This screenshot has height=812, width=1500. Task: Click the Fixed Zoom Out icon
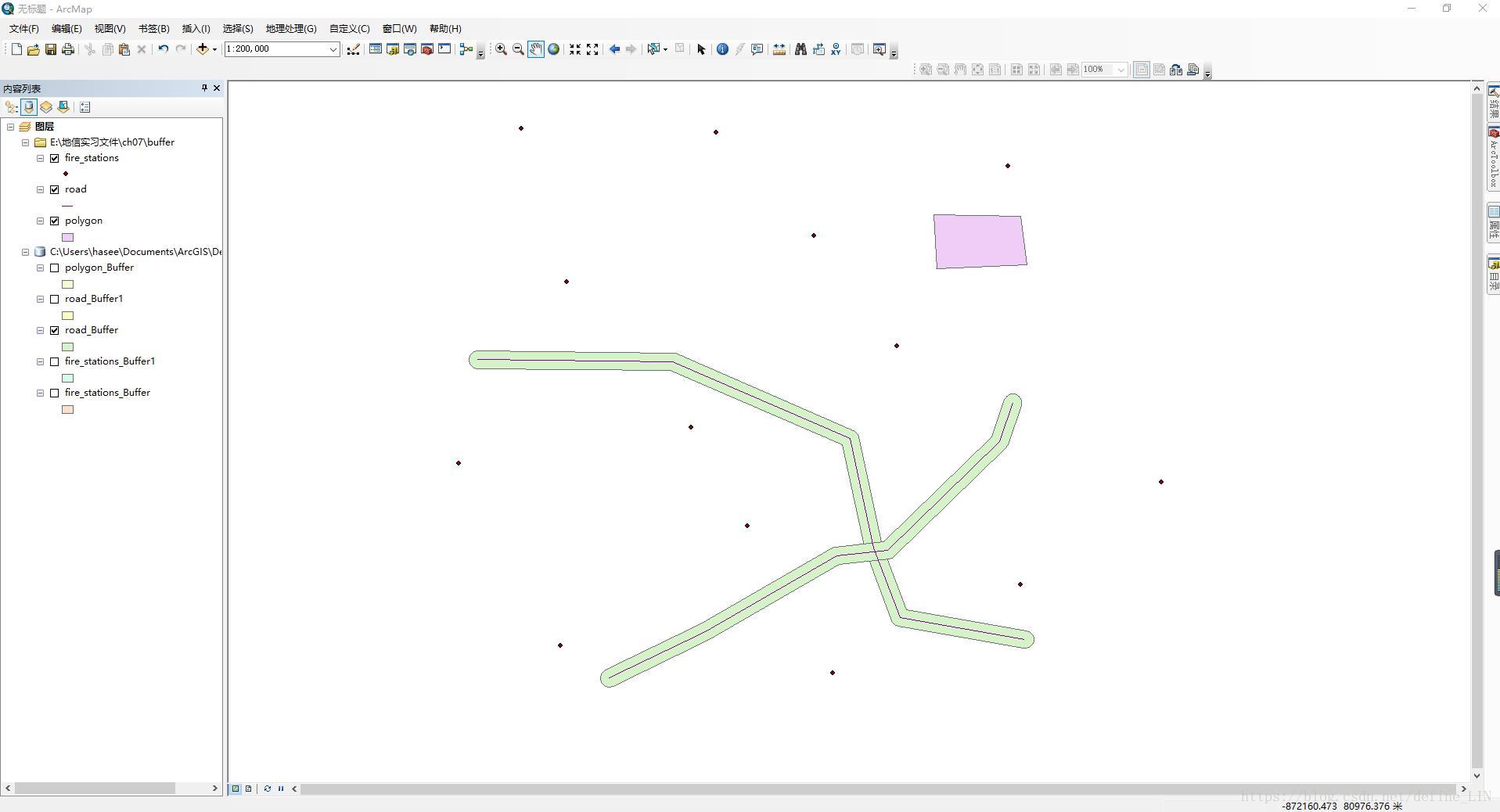592,49
